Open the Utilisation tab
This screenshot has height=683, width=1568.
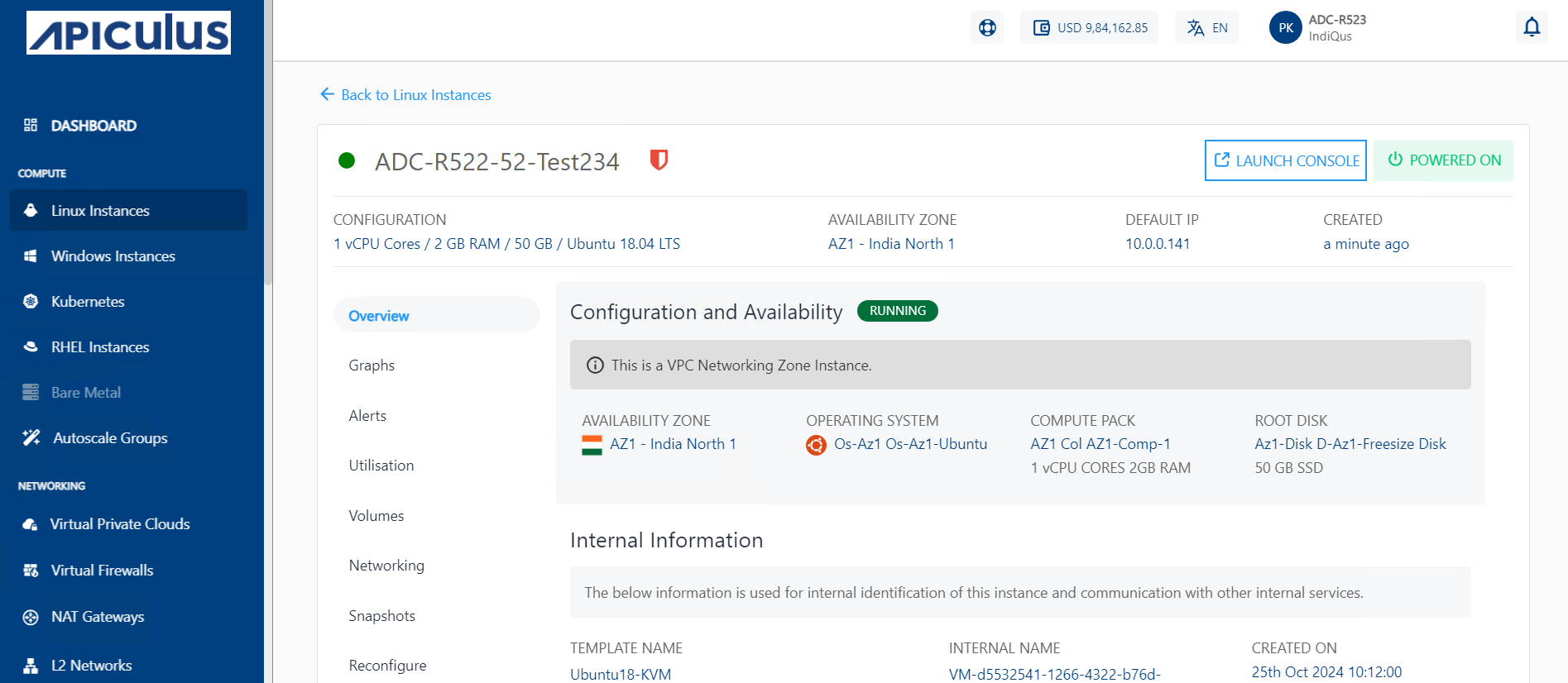381,466
